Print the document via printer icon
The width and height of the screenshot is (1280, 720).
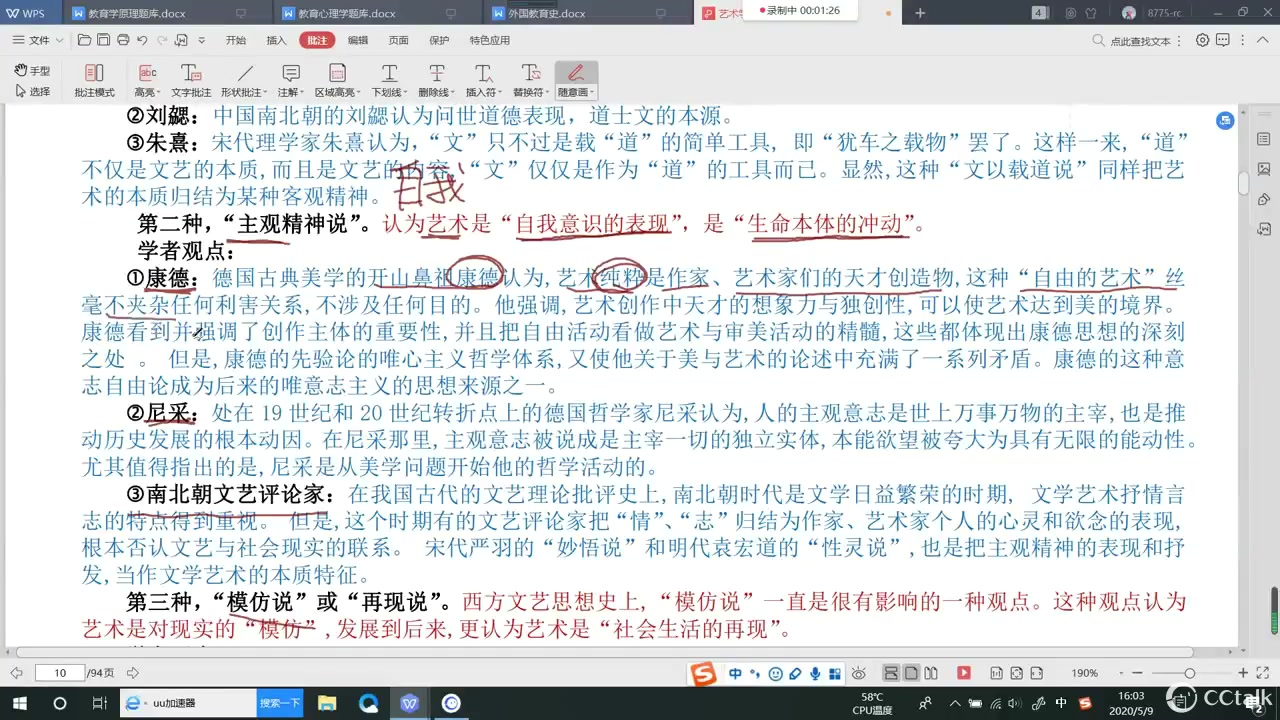[x=123, y=40]
